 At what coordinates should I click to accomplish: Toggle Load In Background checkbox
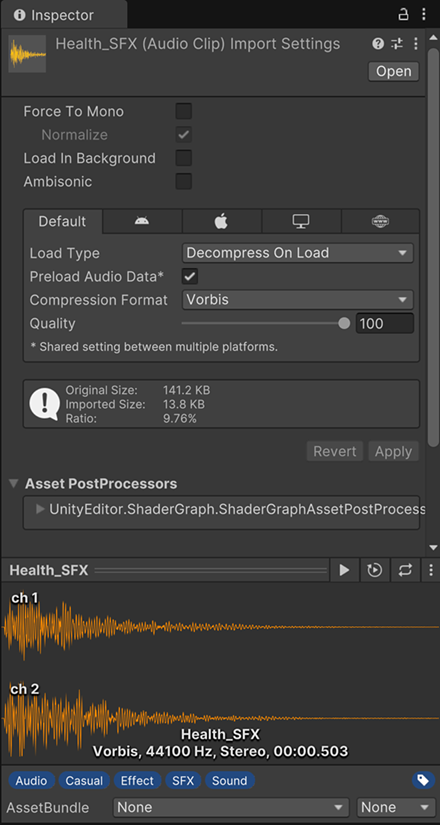184,158
